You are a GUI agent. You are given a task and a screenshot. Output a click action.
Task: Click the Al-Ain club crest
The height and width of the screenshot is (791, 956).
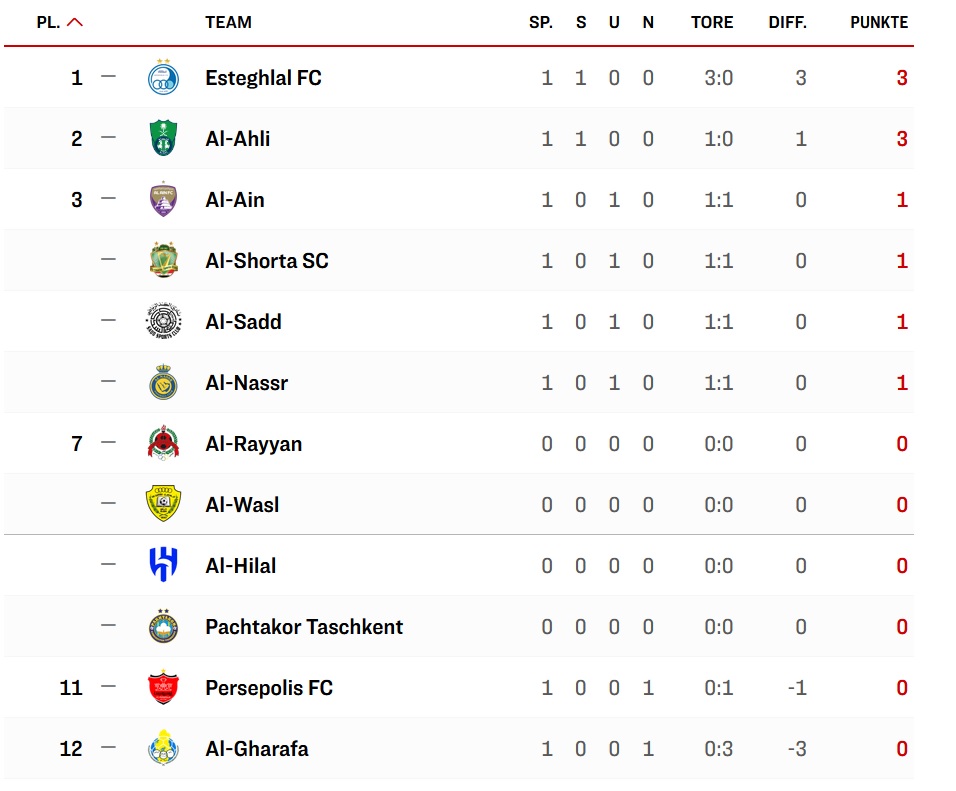(163, 199)
